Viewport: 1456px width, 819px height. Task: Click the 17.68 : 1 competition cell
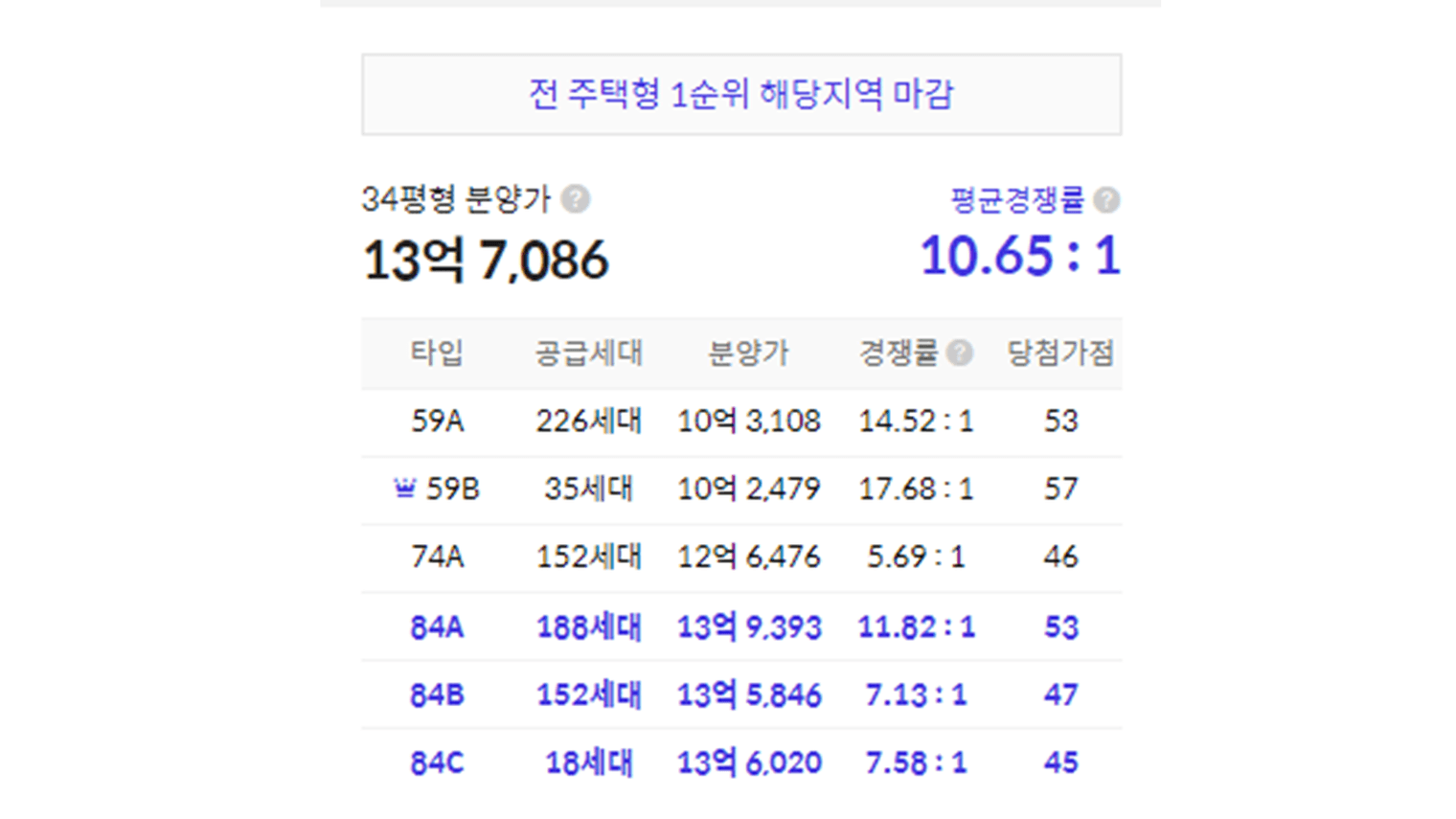(x=916, y=489)
